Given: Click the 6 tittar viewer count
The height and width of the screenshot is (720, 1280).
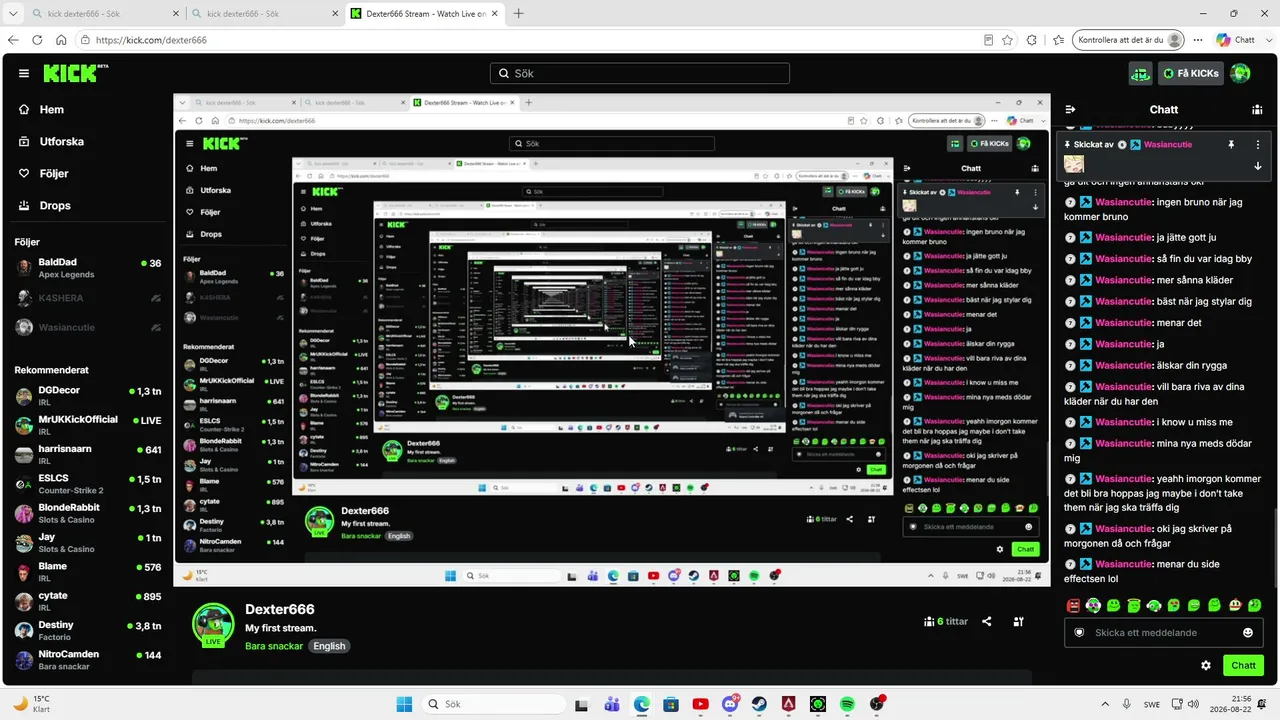Looking at the screenshot, I should [x=946, y=621].
